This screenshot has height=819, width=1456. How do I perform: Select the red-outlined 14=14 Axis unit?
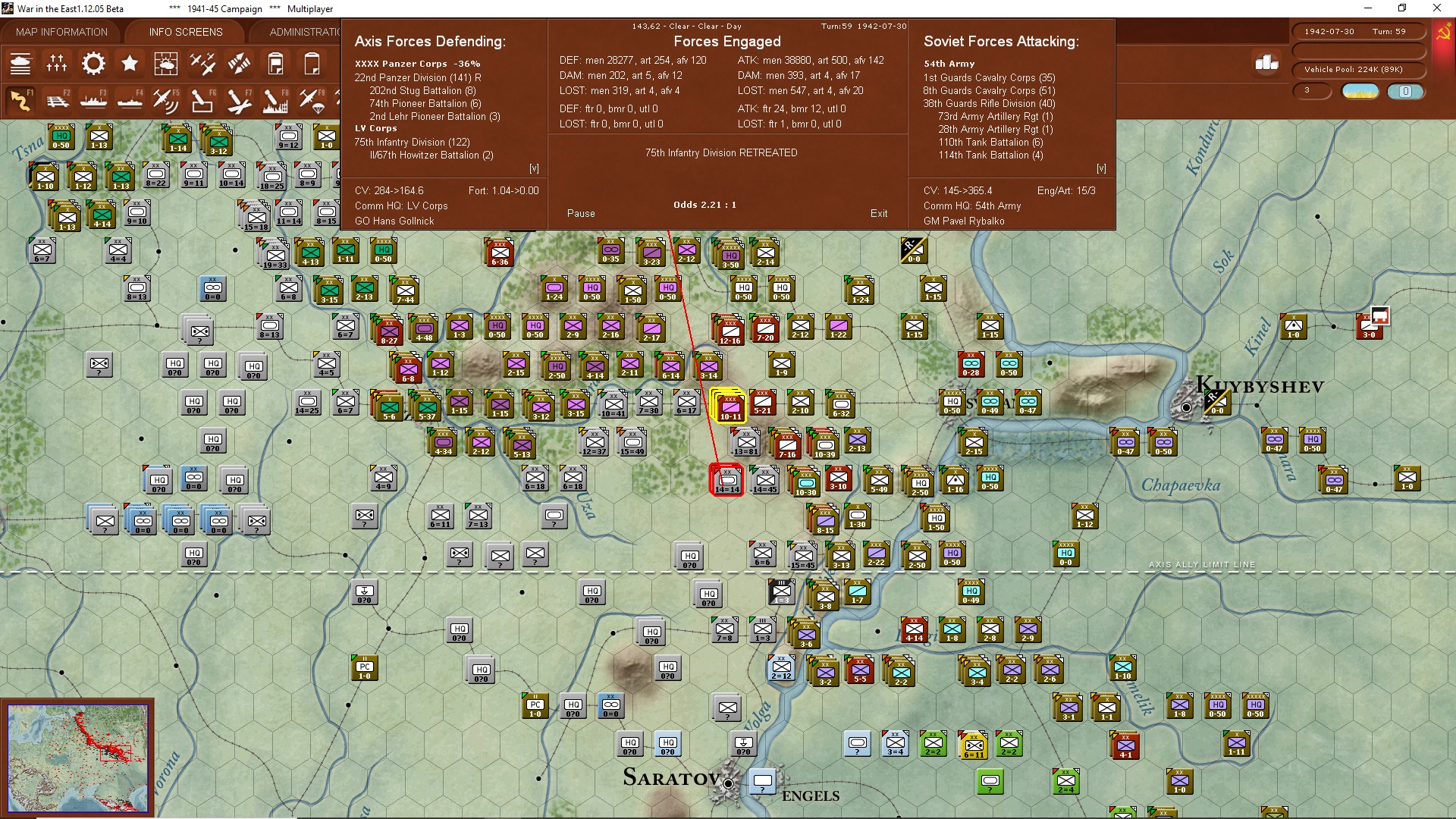tap(726, 479)
